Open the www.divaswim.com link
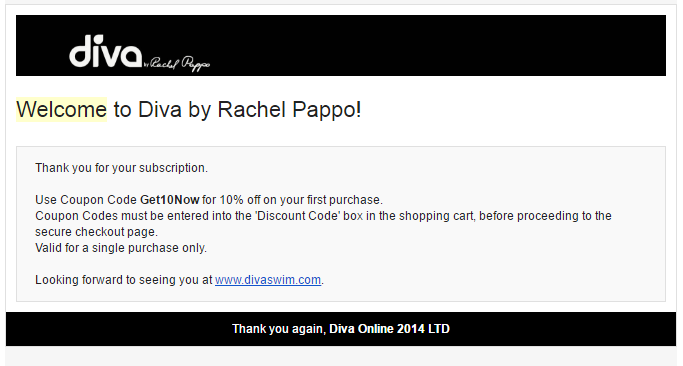Viewport: 683px width, 366px height. coord(268,280)
